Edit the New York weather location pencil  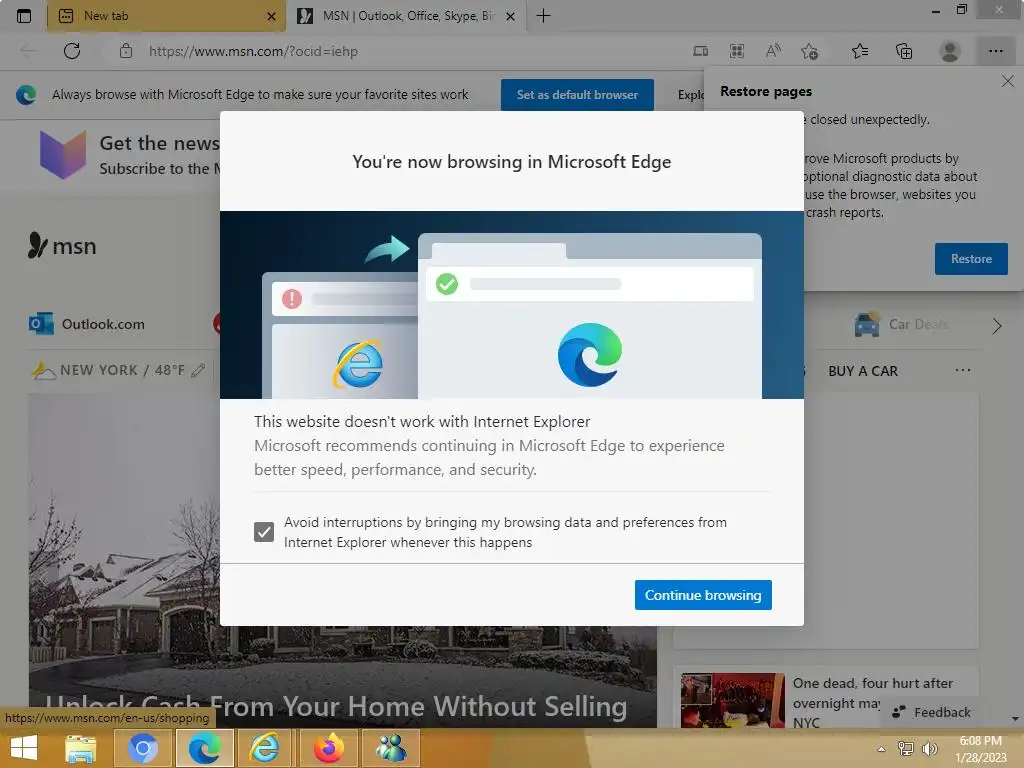coord(199,370)
